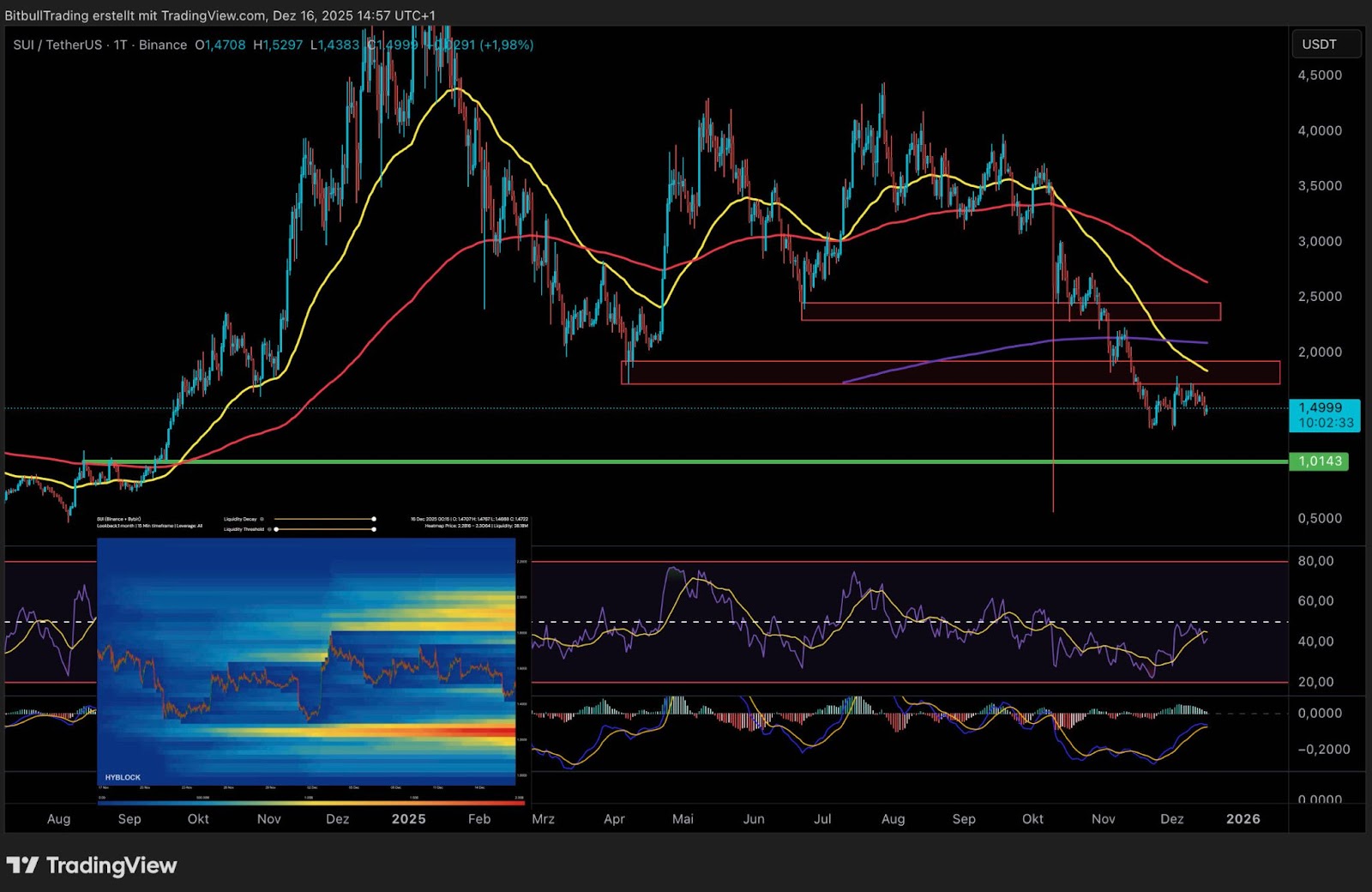
Task: Click the bold 2025 label on the time axis
Action: [x=408, y=819]
